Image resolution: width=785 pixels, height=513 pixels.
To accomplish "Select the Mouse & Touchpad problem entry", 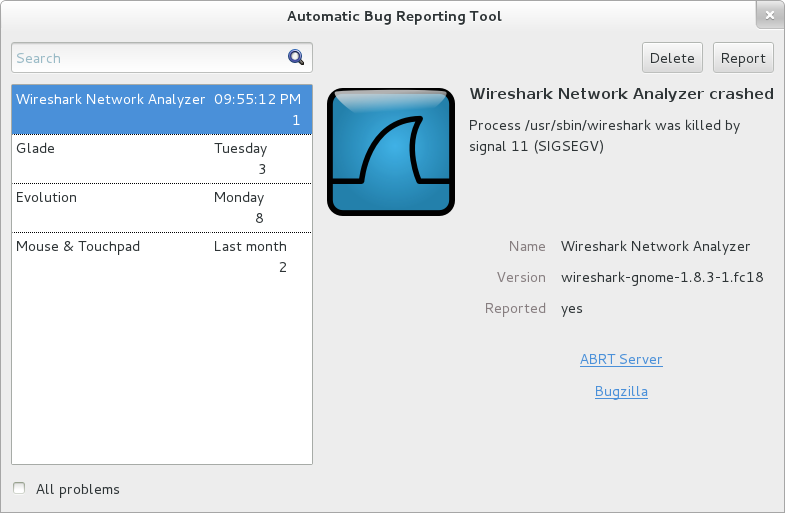I will (x=162, y=257).
